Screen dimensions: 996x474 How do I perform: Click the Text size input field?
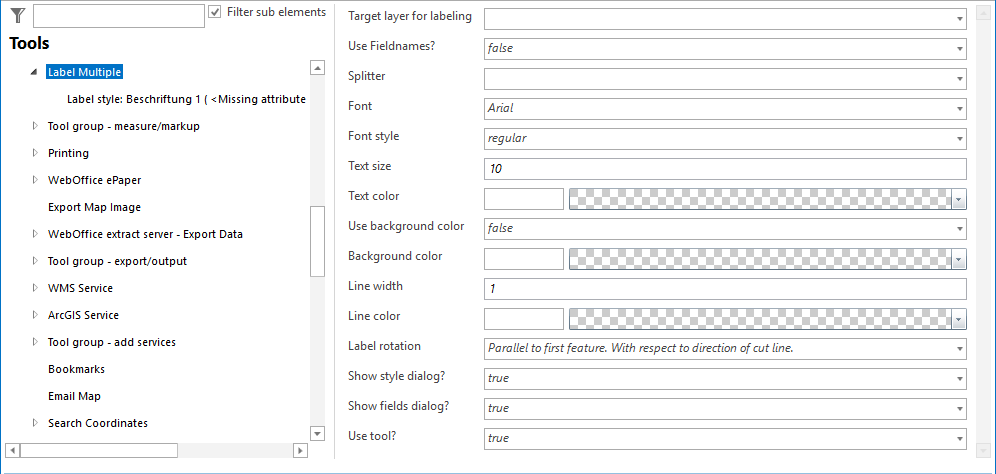click(x=724, y=168)
